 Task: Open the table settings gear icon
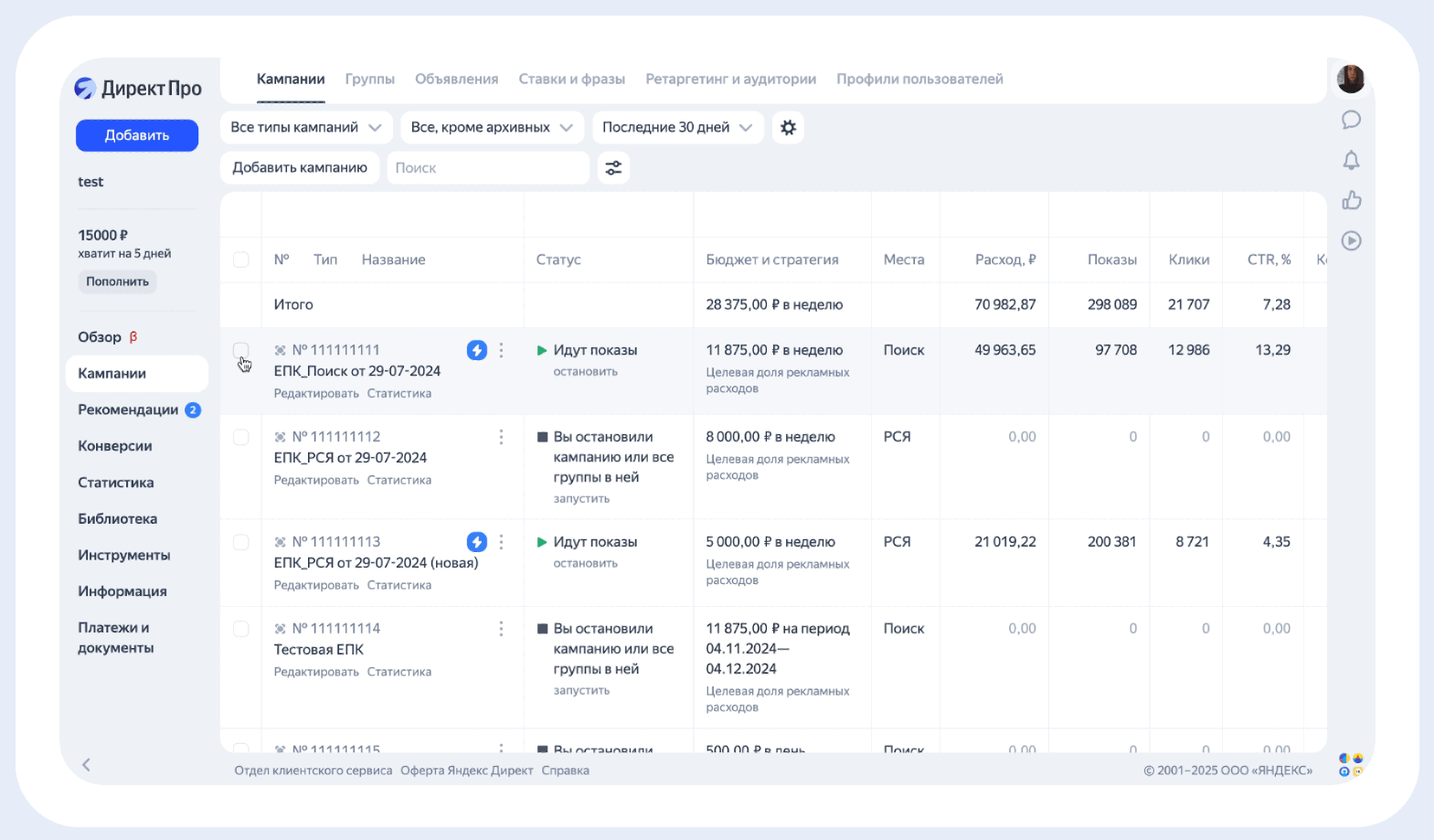pos(788,128)
